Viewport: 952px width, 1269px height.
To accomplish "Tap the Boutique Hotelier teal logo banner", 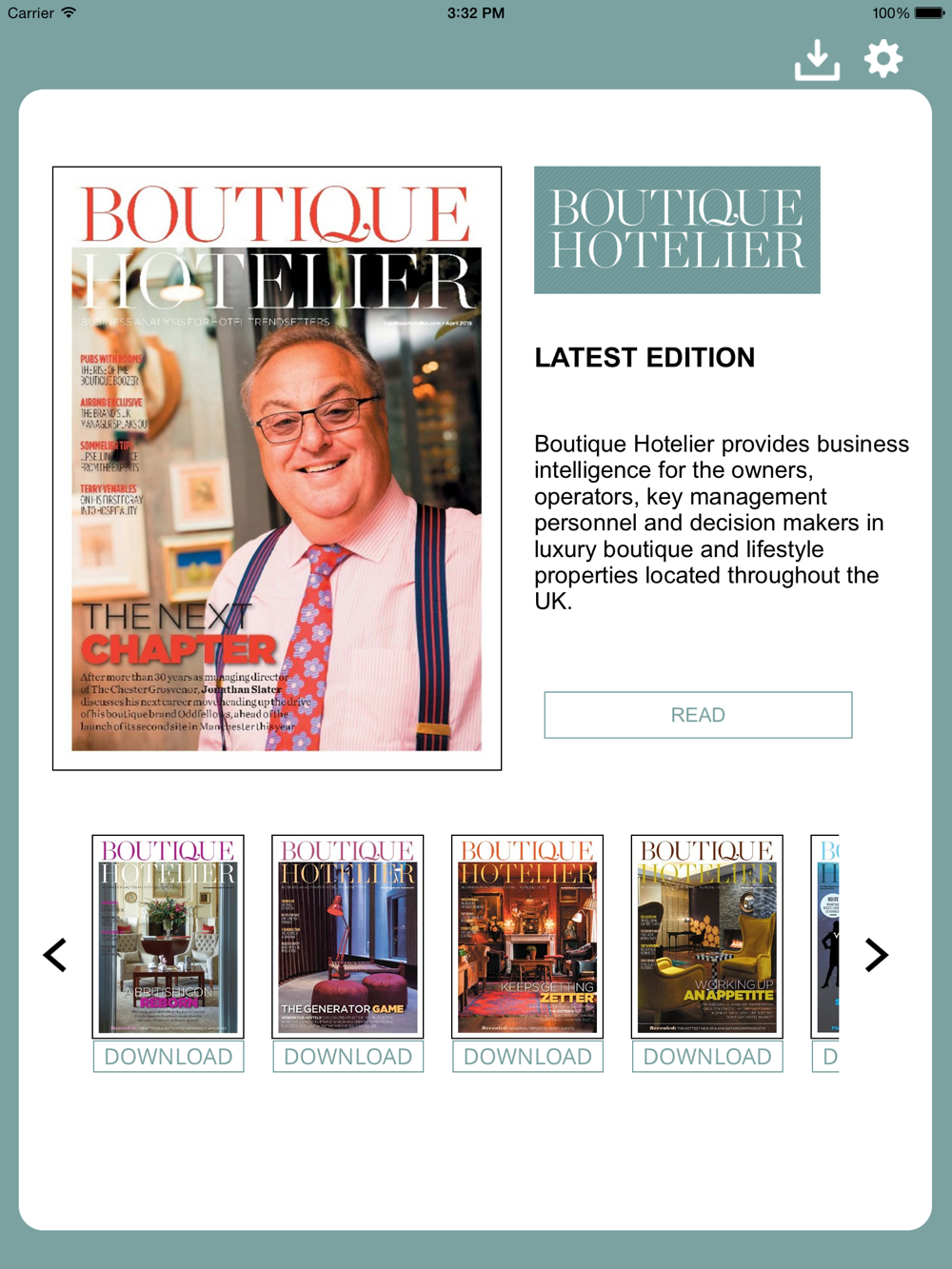I will [677, 229].
